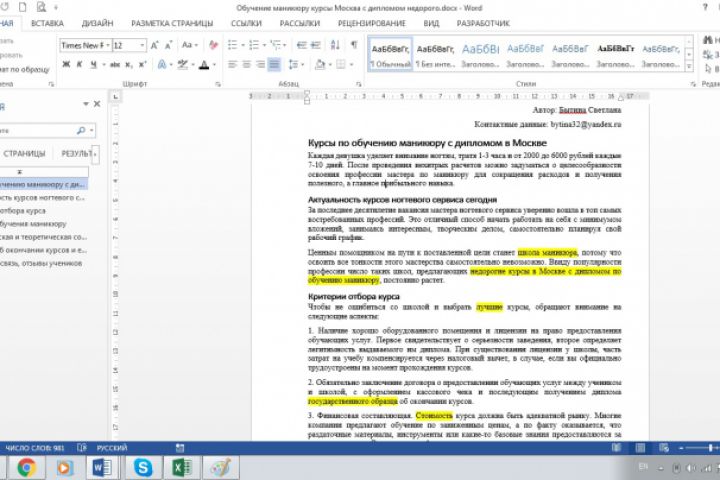This screenshot has height=480, width=720.
Task: Open search options dropdown in navigation pane
Action: click(92, 130)
